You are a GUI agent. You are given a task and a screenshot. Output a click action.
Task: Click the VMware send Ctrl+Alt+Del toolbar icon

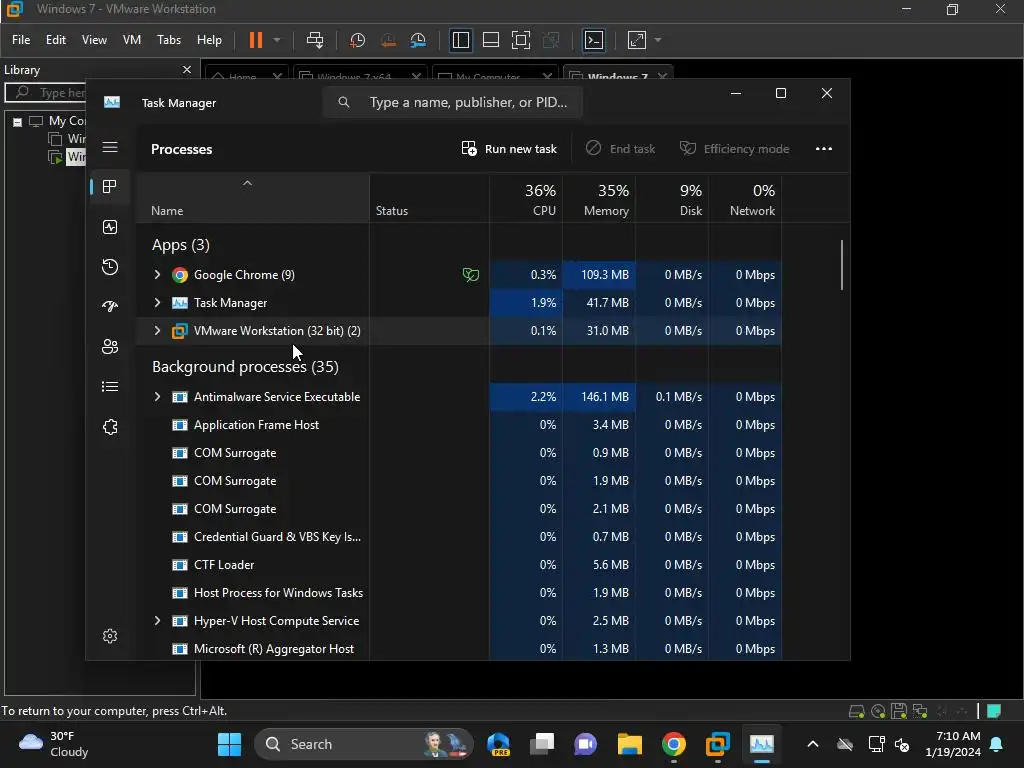[315, 40]
